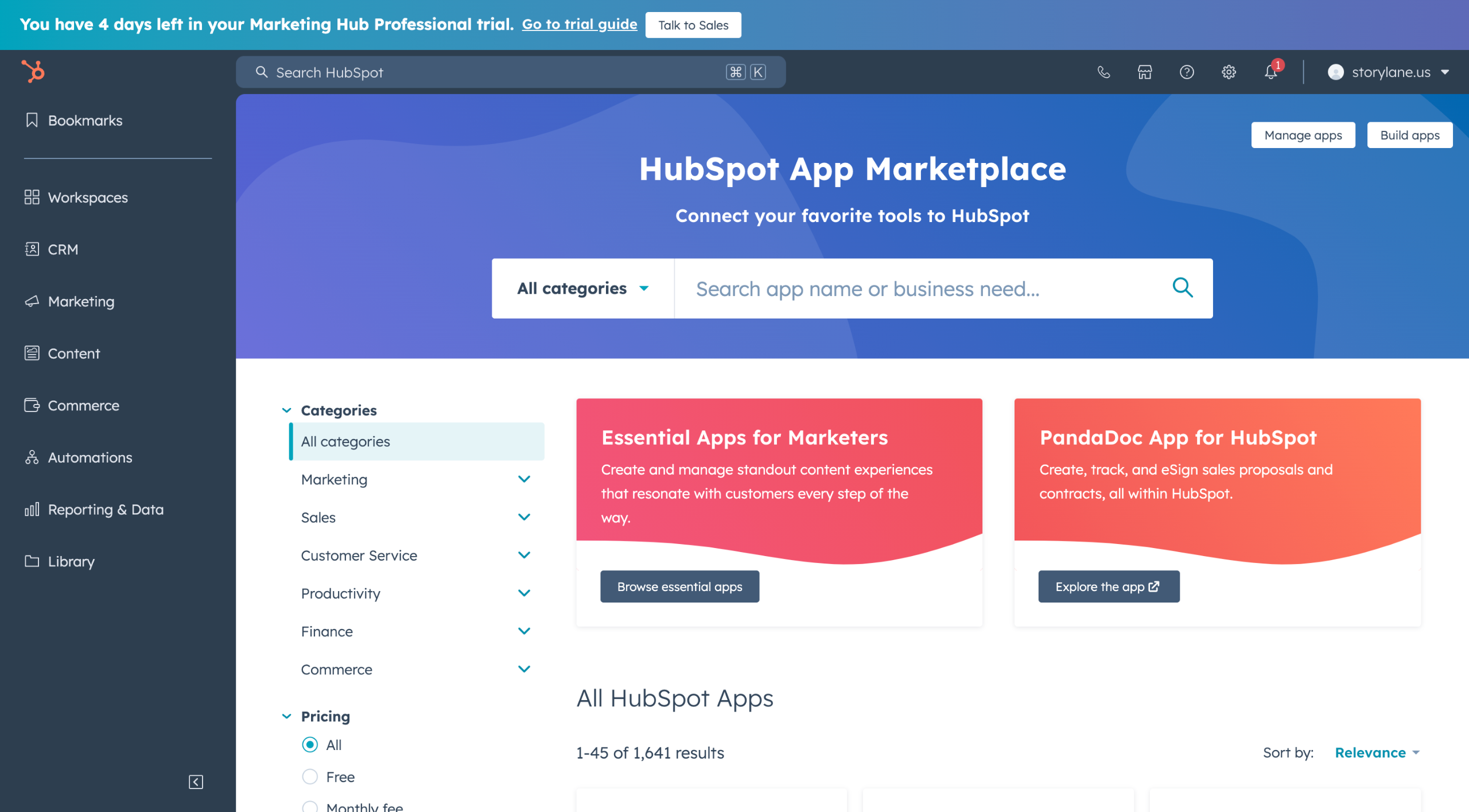Collapse the sidebar with the arrow icon
Image resolution: width=1469 pixels, height=812 pixels.
tap(196, 782)
